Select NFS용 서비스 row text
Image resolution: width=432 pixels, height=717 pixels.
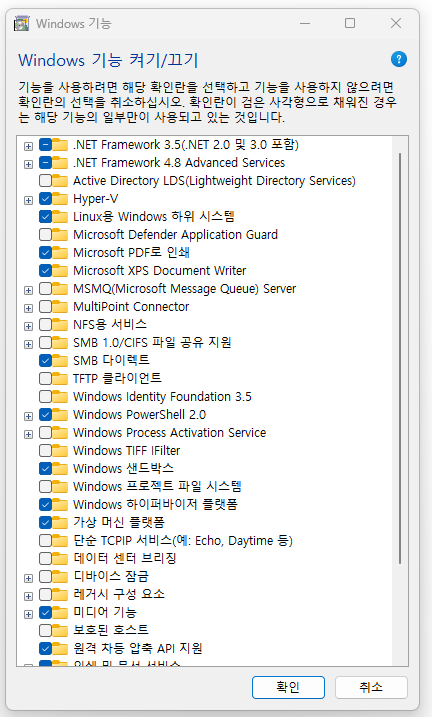[x=110, y=325]
